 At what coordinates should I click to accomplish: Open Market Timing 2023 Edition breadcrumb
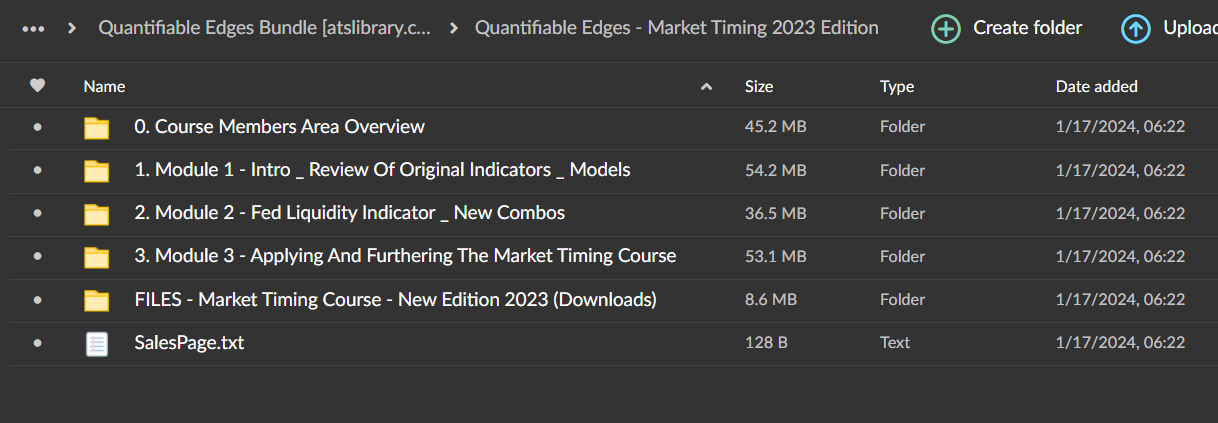coord(676,28)
